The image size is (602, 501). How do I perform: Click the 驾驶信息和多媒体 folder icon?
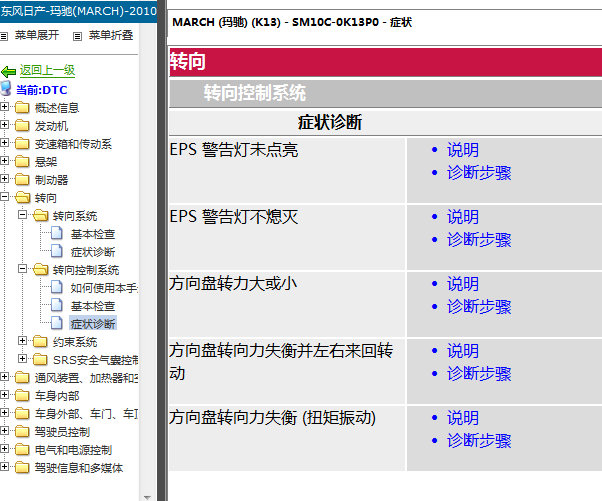coord(22,467)
